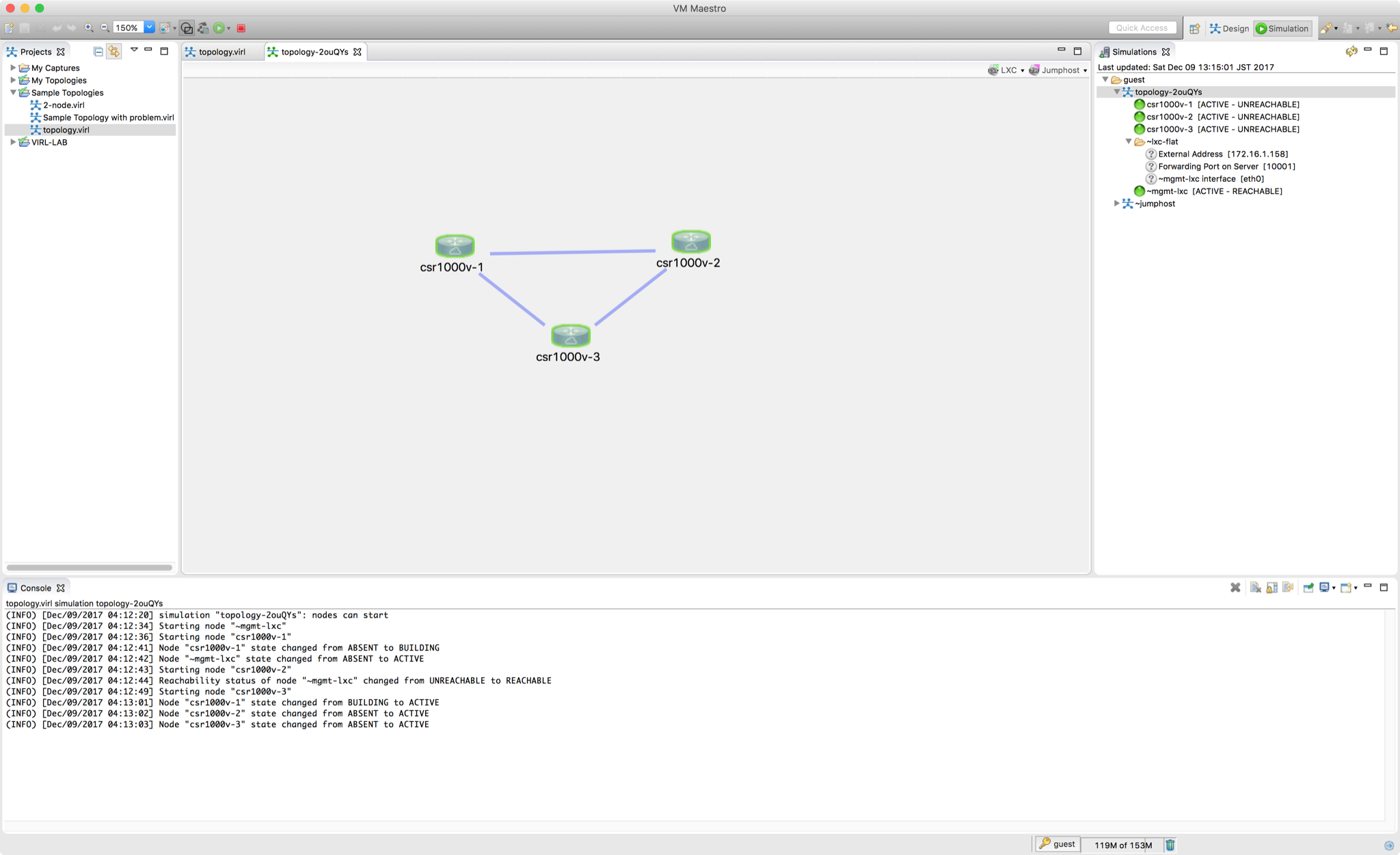Refresh the Simulations view
Screen dimensions: 1400x855
[x=1351, y=51]
